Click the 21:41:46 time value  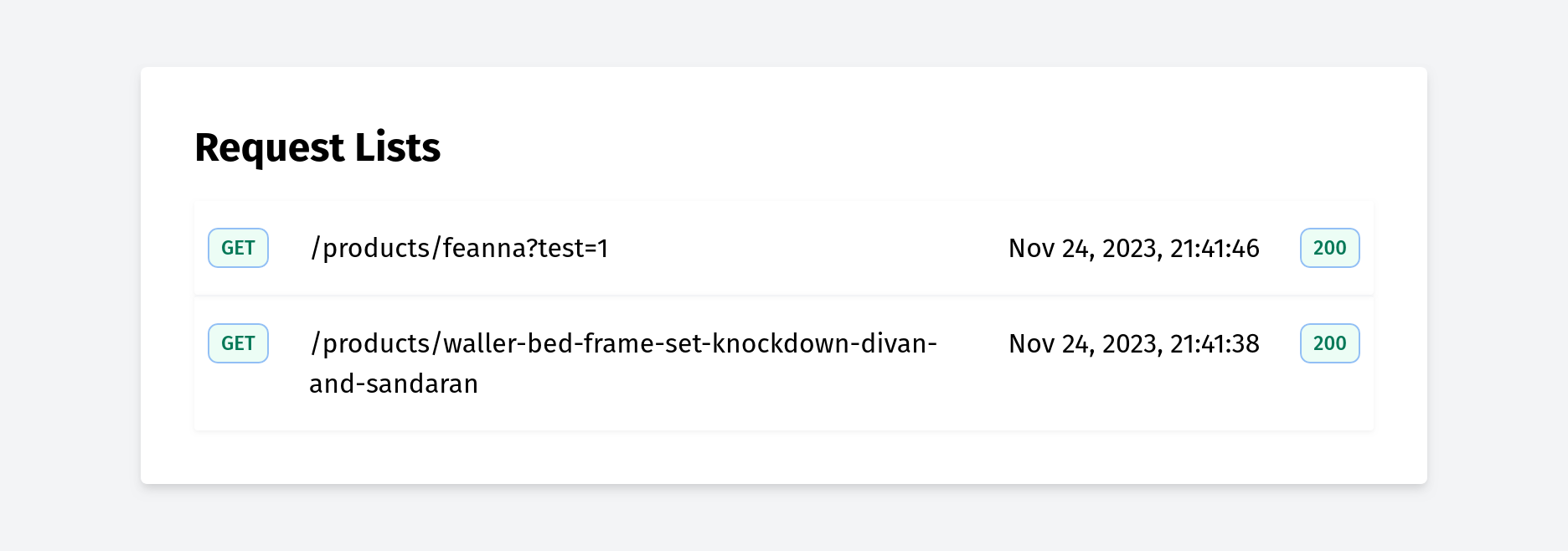(x=1215, y=249)
